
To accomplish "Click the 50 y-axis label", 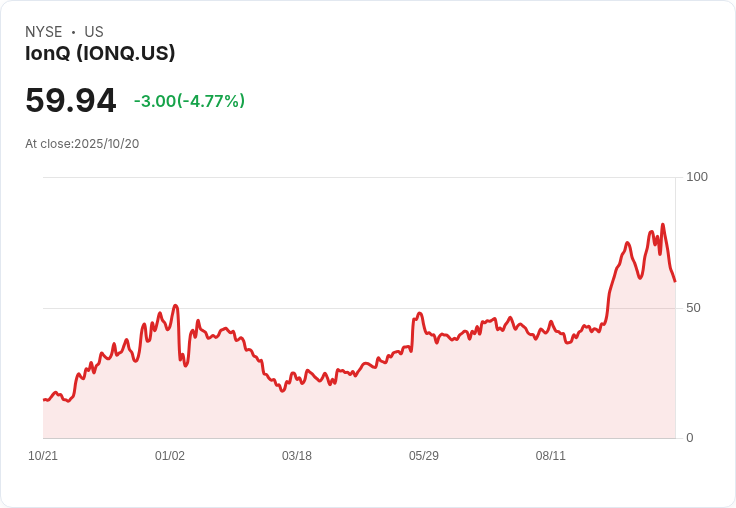I will coord(693,308).
